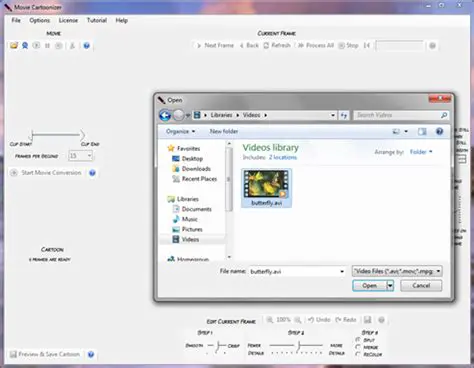Click the Step 1 Smooth to Crisp slider
474x368 pixels.
point(217,346)
